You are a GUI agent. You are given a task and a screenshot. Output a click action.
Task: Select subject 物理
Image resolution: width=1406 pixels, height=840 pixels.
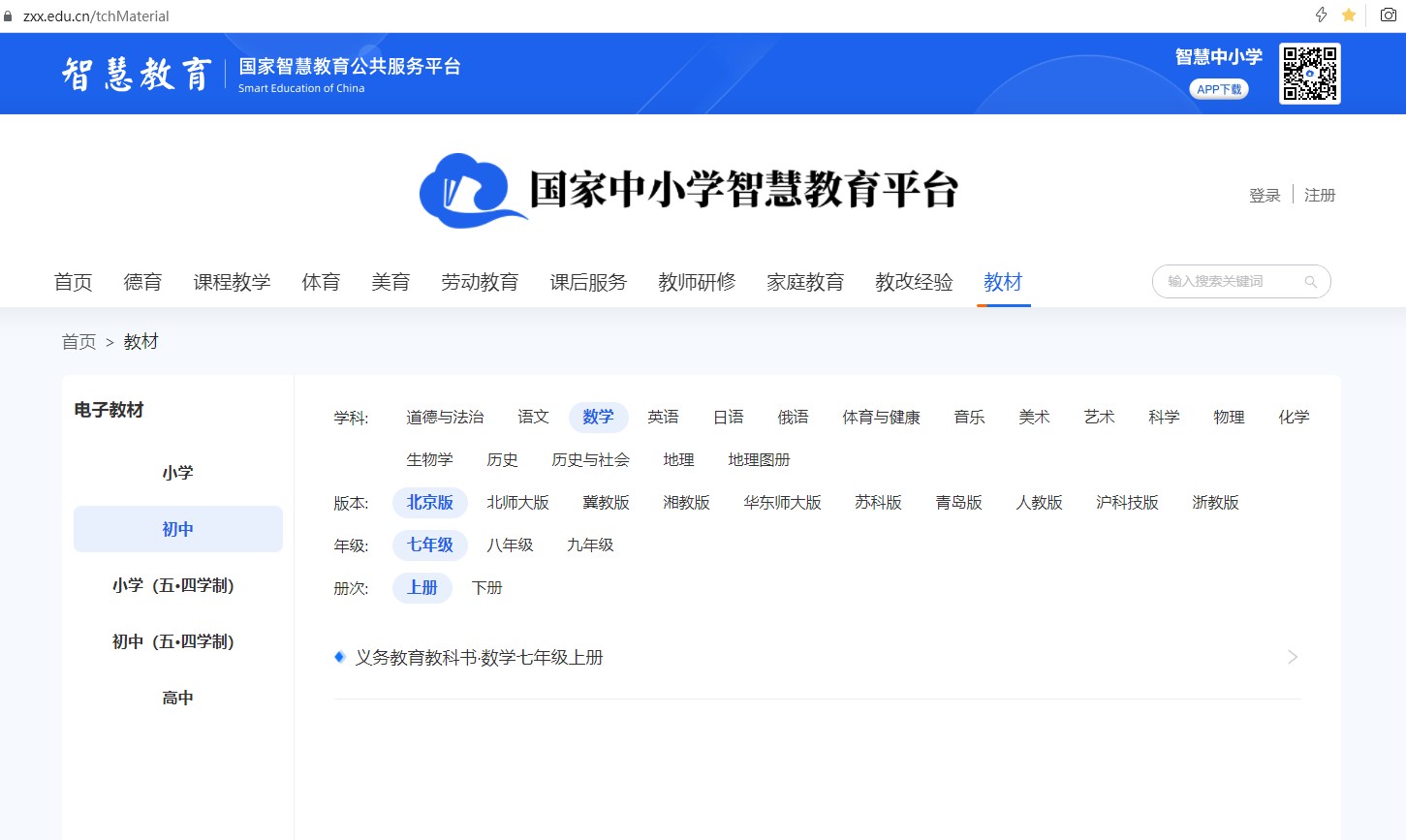(x=1230, y=417)
